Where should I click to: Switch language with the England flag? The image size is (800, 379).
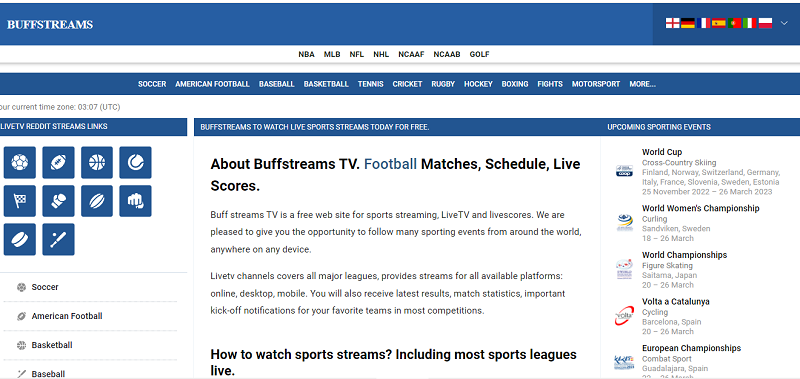point(672,23)
